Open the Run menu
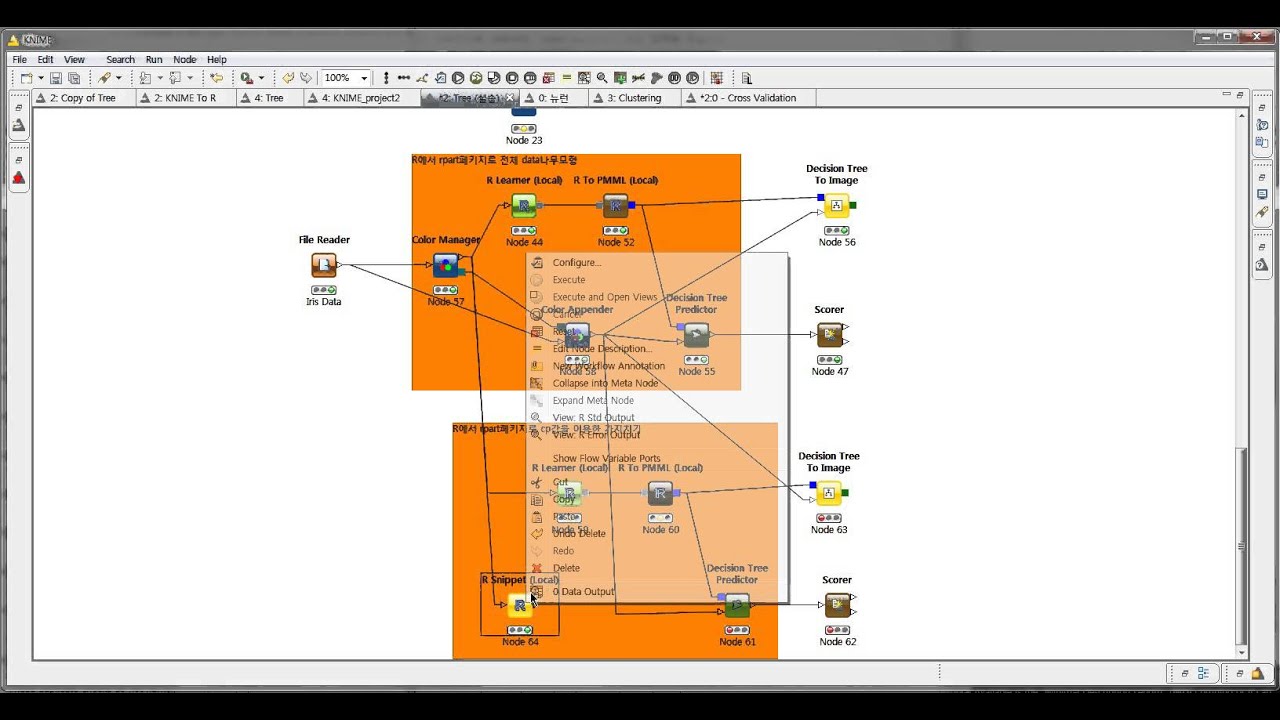1280x720 pixels. [154, 60]
